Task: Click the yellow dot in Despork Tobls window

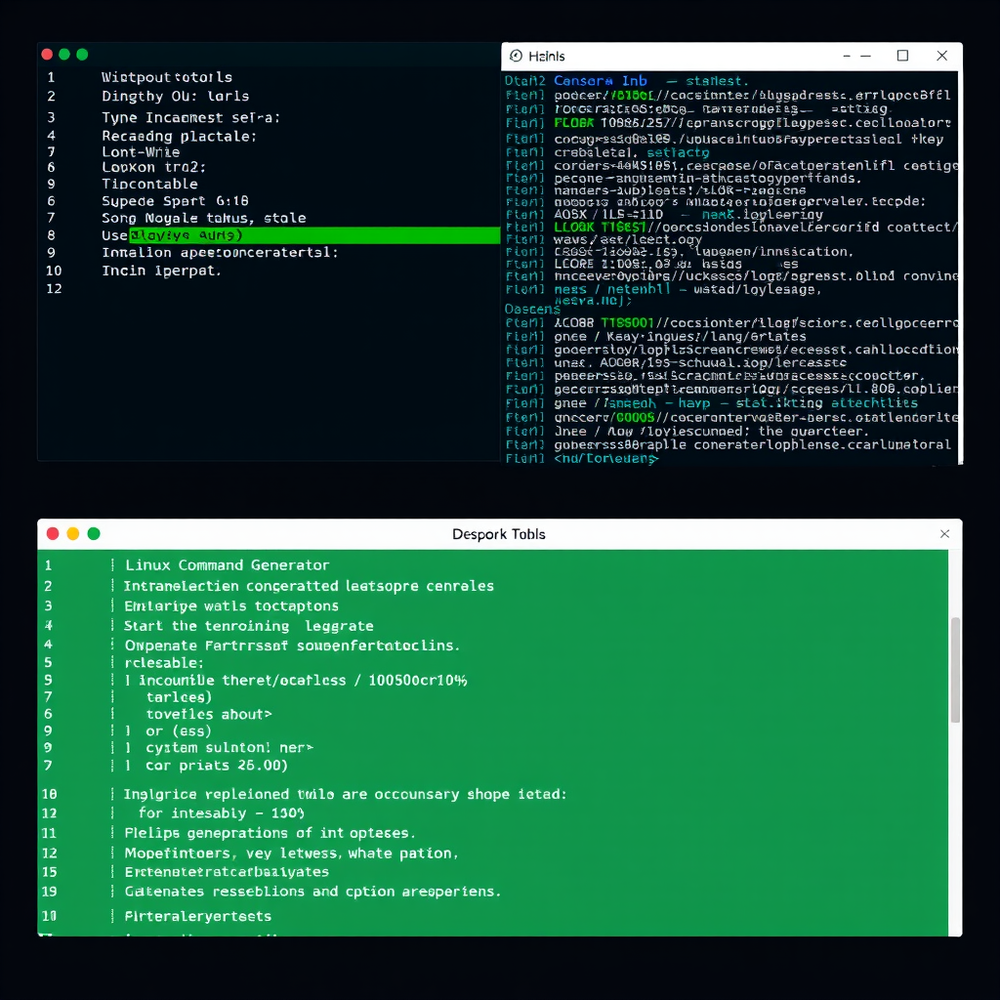Action: click(x=73, y=534)
